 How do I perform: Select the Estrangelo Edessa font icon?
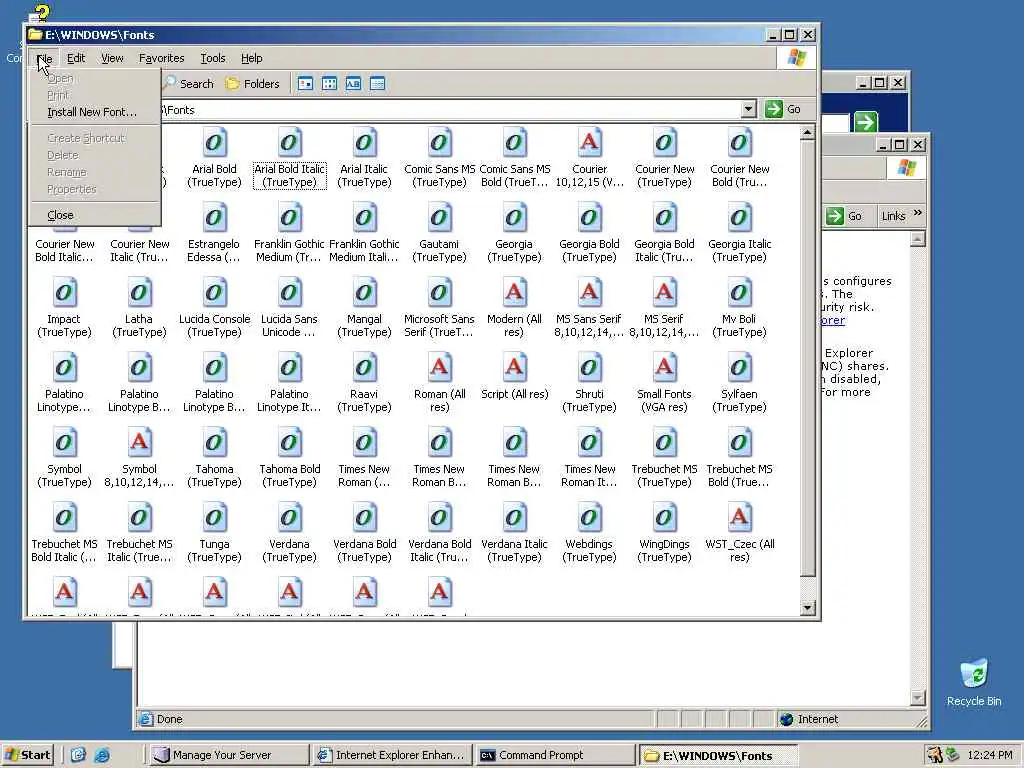coord(214,217)
